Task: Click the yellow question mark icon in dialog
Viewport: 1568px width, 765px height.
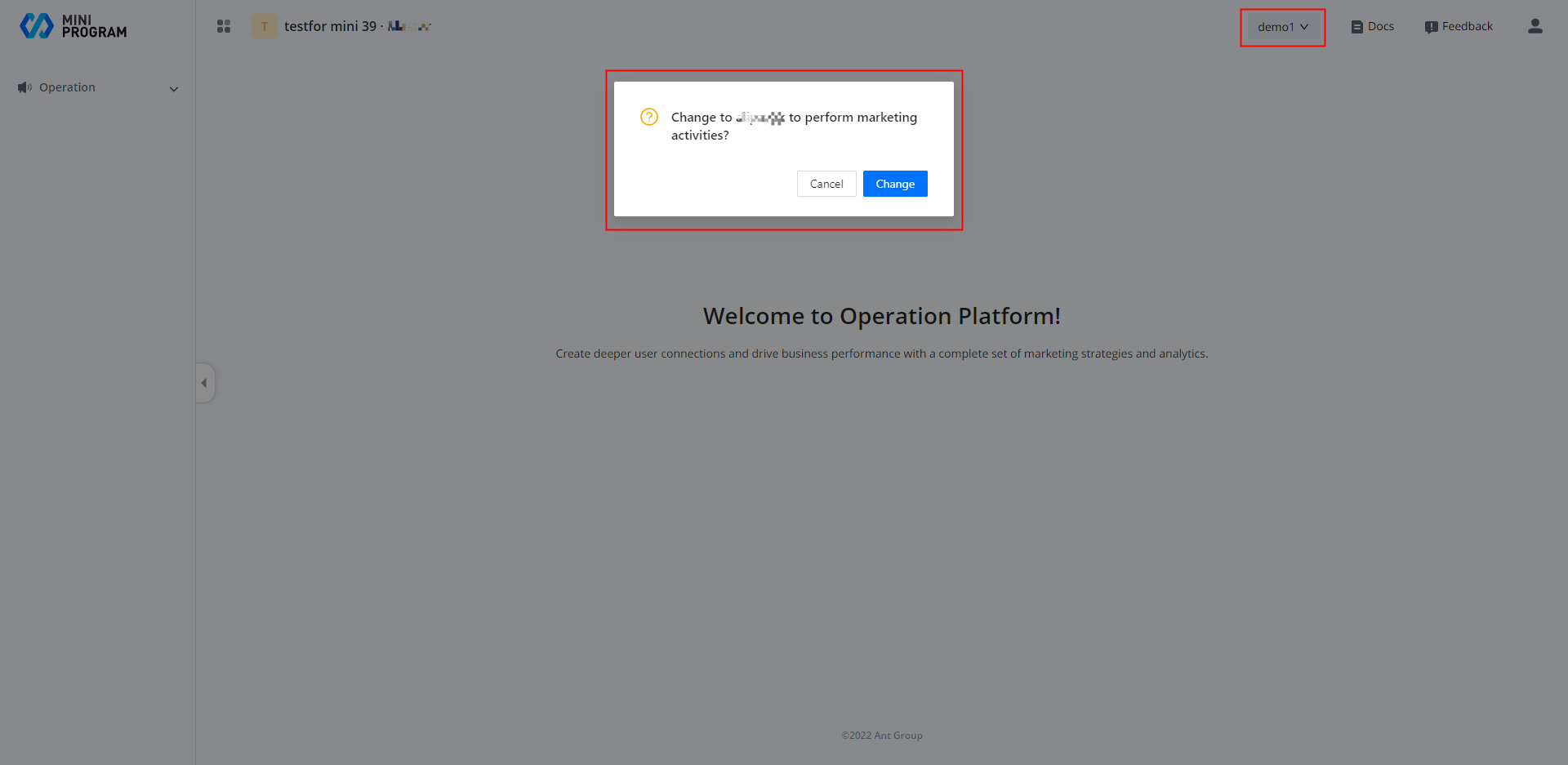Action: pyautogui.click(x=649, y=117)
